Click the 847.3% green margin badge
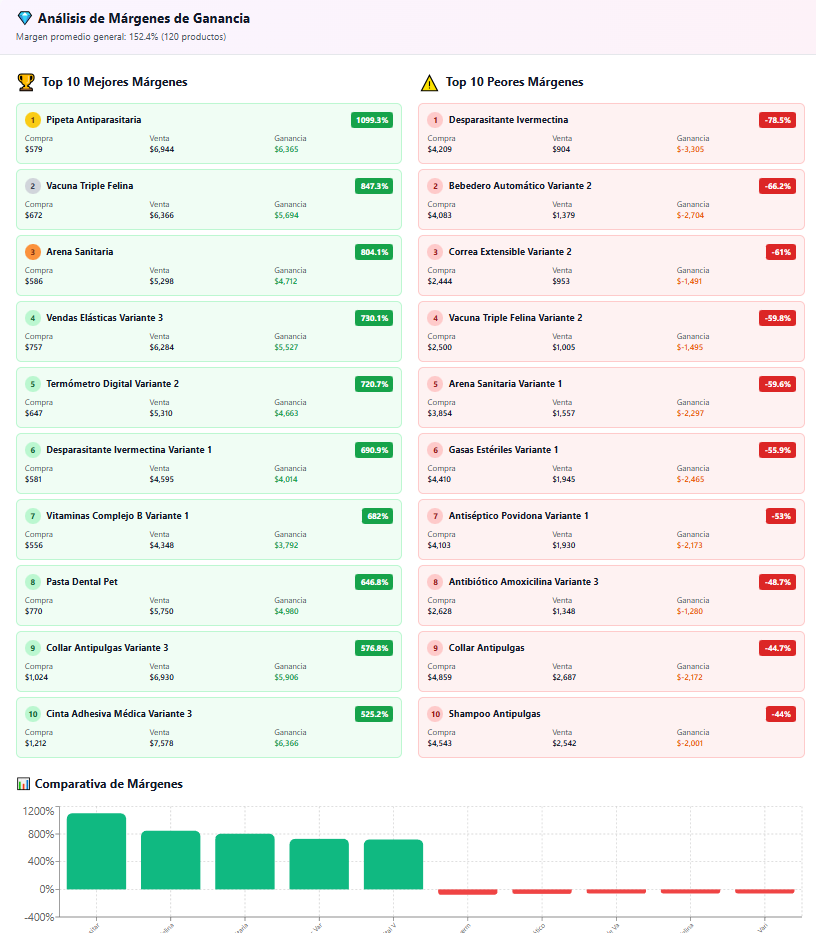 (374, 186)
